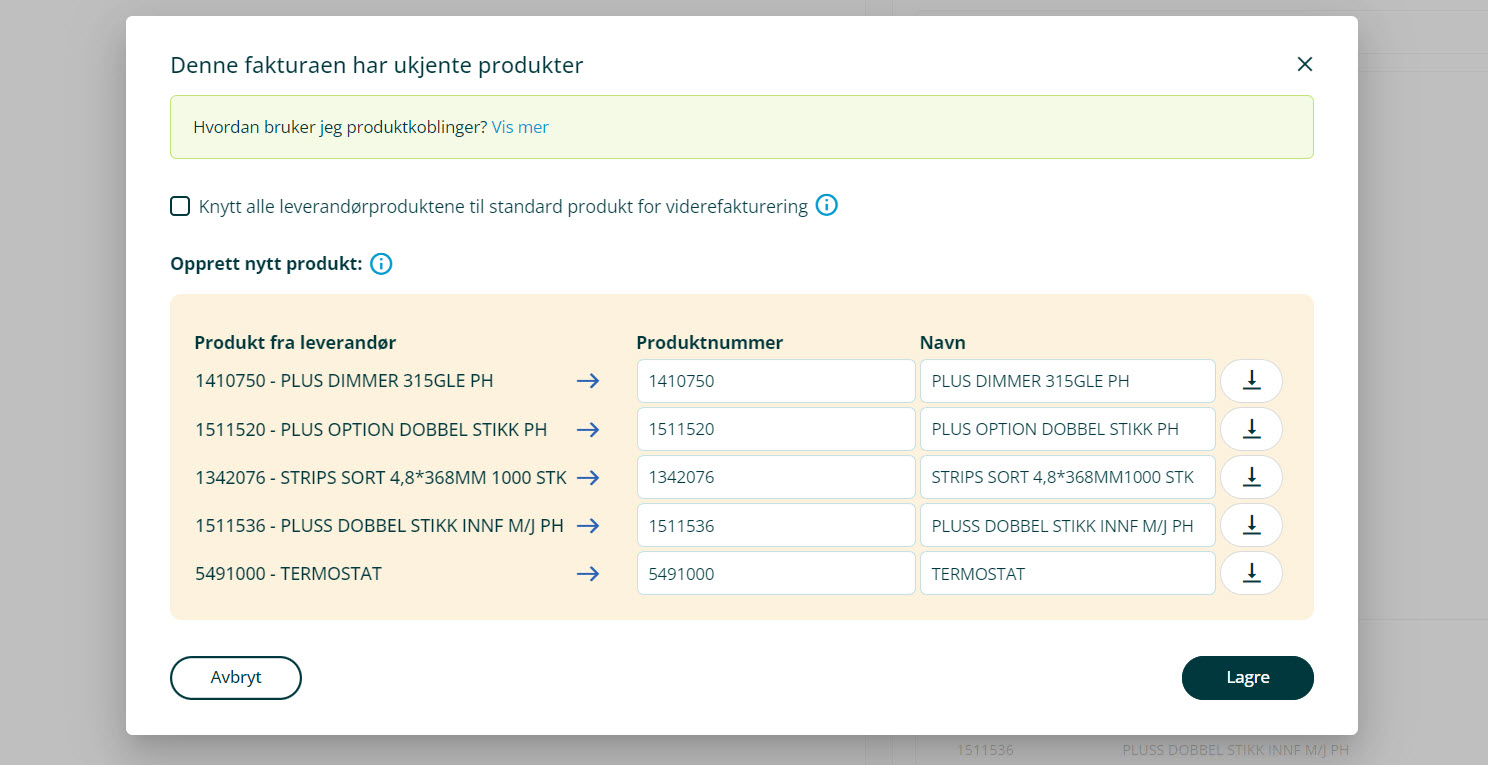Edit Produktnummer field containing 1511520
The width and height of the screenshot is (1488, 765).
(775, 429)
